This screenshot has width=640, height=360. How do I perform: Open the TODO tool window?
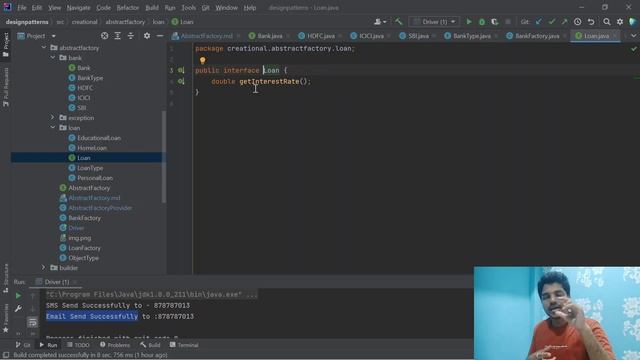78,345
